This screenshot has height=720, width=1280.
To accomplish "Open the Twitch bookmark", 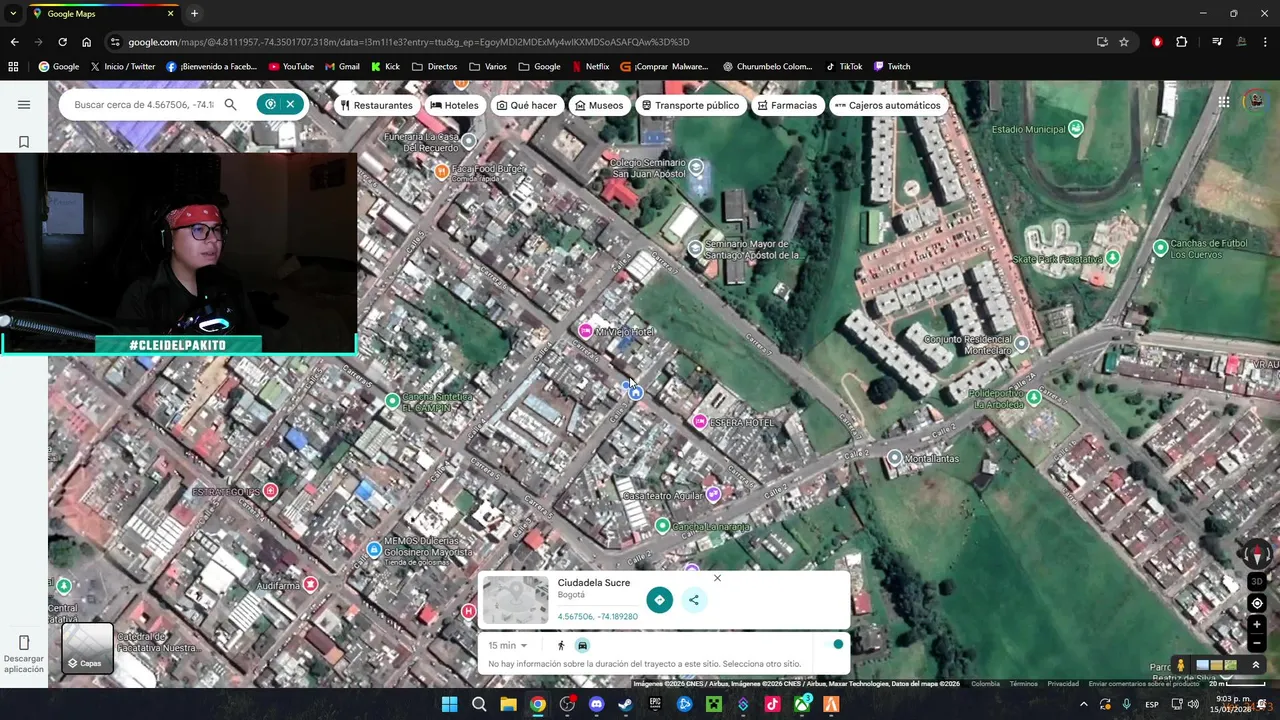I will coord(892,67).
